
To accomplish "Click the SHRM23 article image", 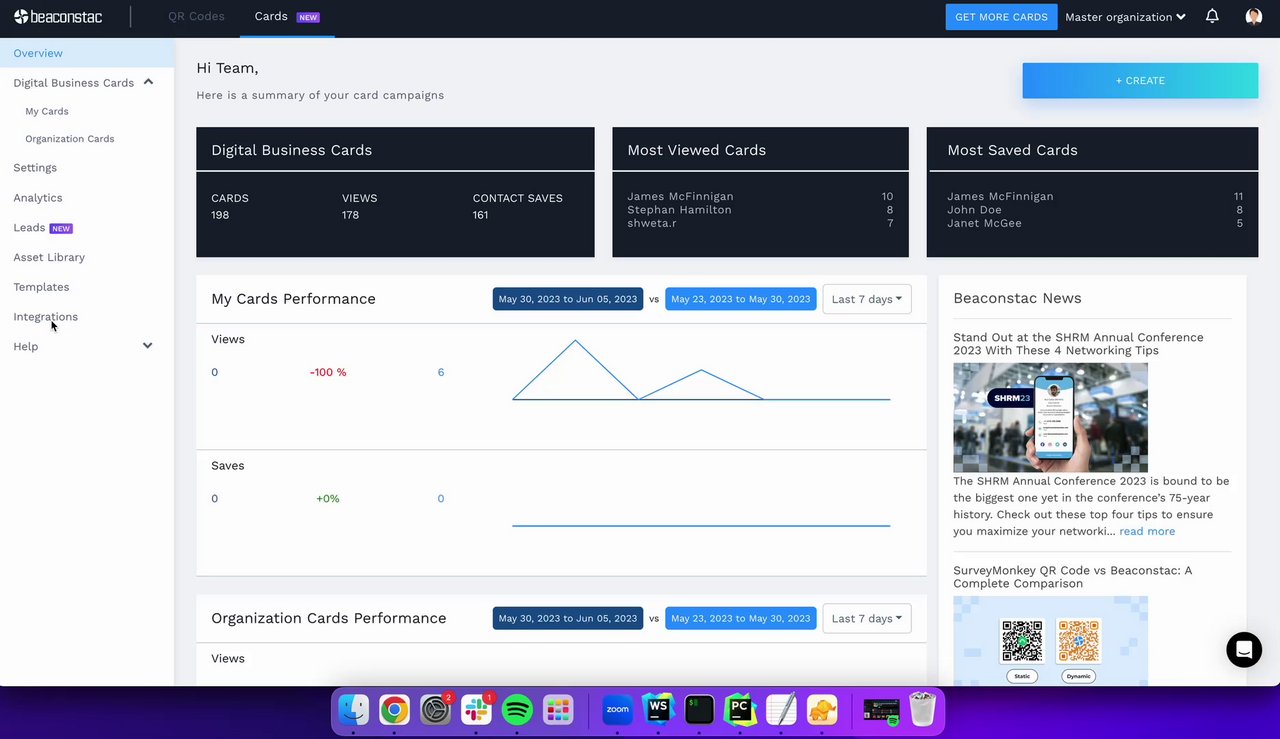I will pyautogui.click(x=1050, y=417).
